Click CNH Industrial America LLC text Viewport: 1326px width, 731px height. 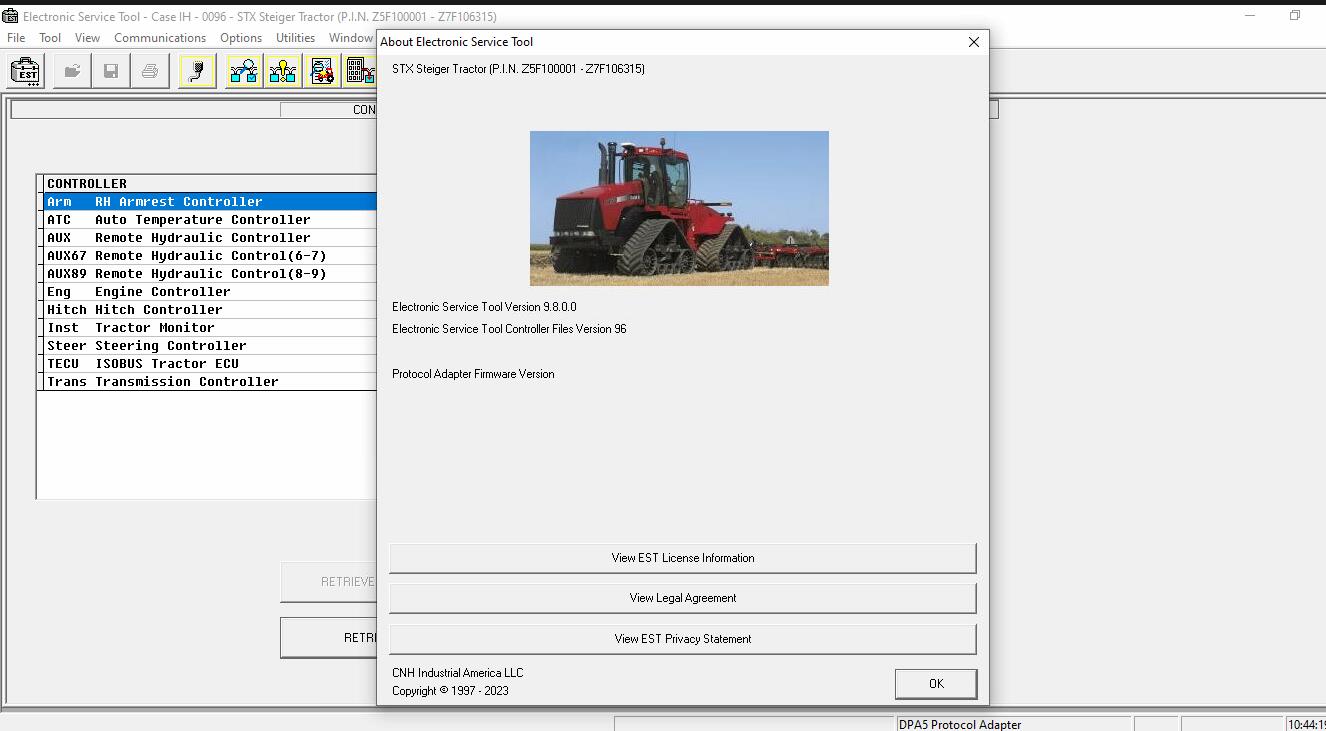click(x=457, y=673)
